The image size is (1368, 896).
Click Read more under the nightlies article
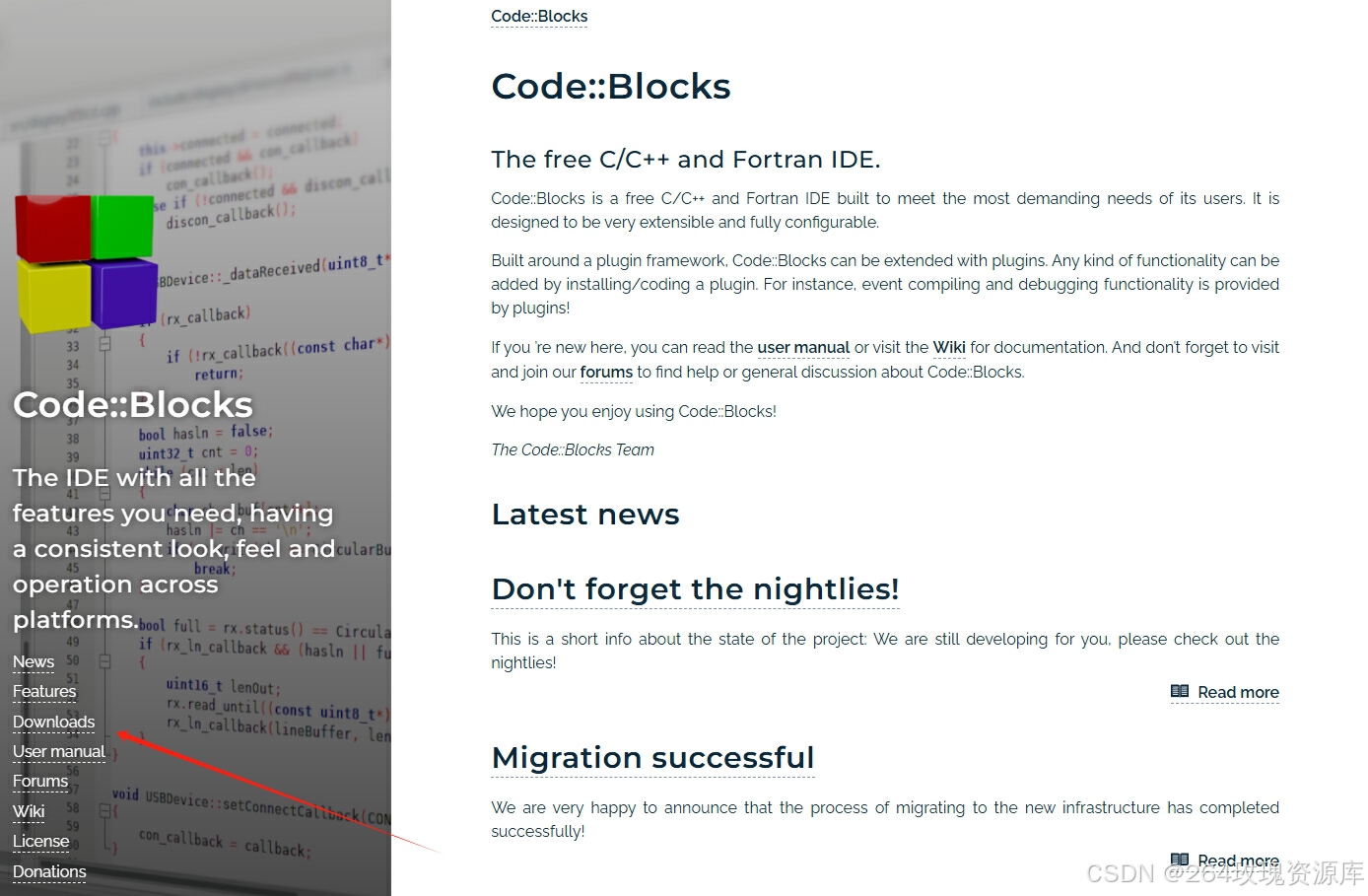point(1238,693)
